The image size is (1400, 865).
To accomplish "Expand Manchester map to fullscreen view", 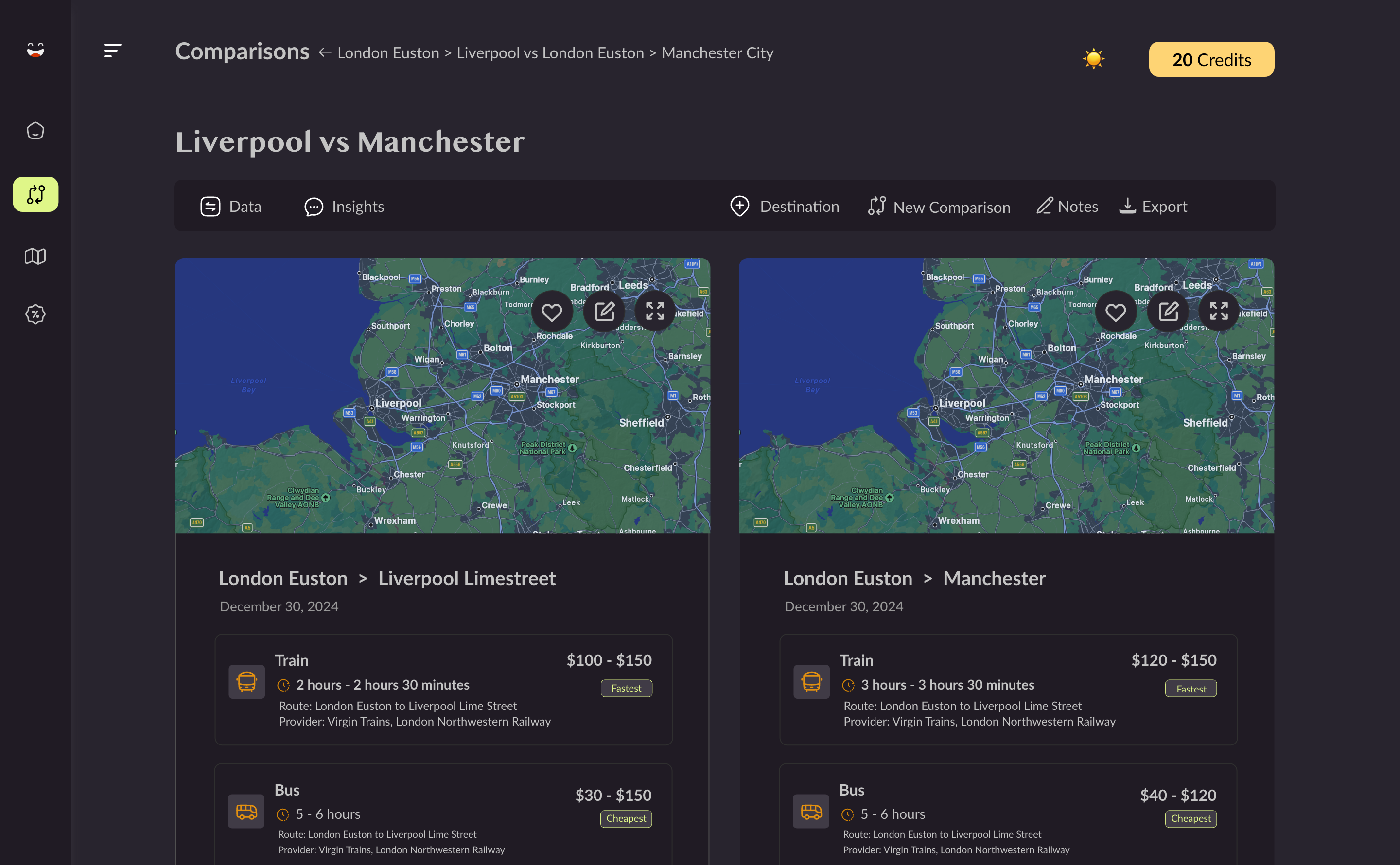I will click(1218, 311).
